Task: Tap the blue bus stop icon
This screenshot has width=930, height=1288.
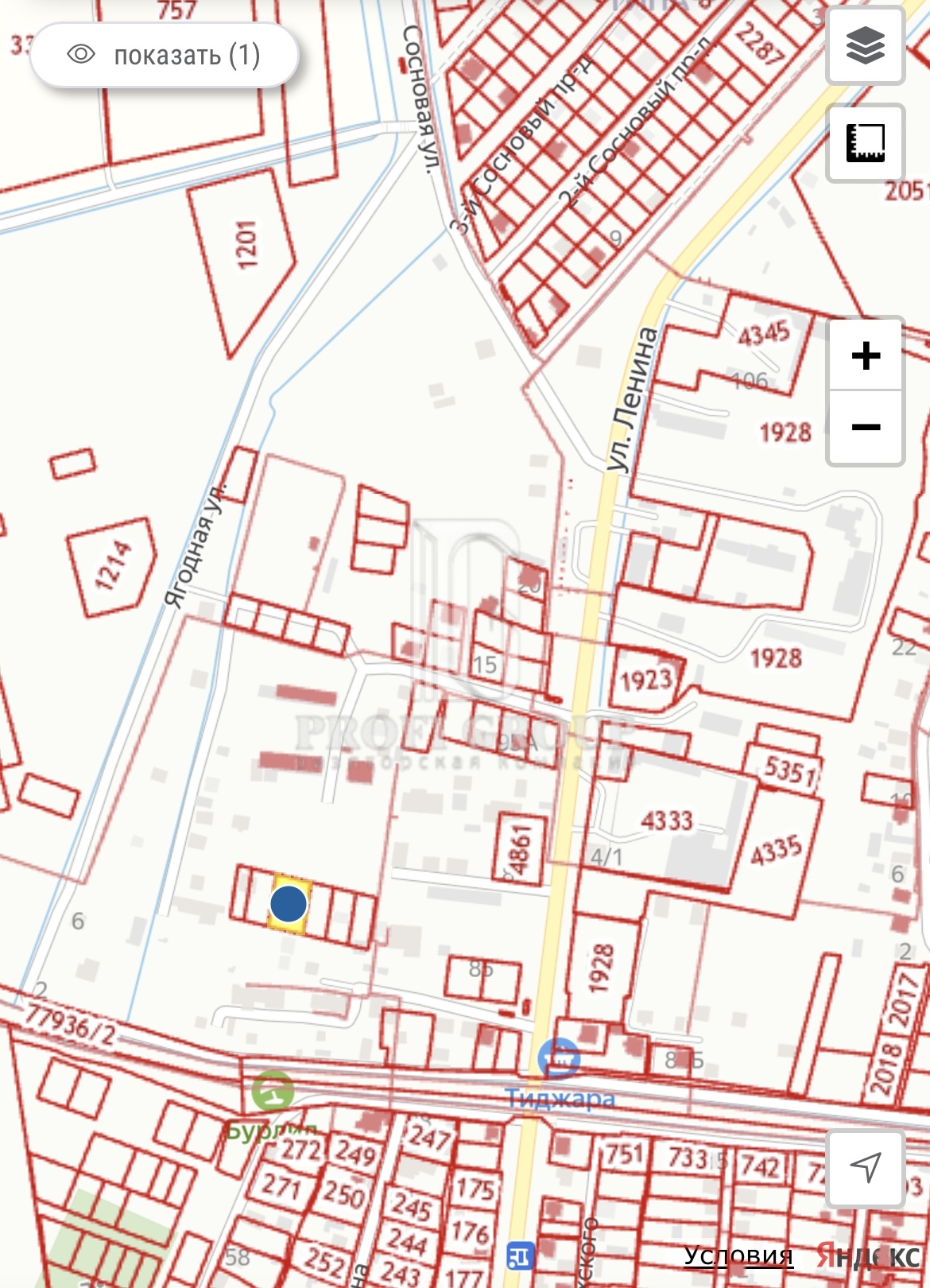Action: (521, 1257)
